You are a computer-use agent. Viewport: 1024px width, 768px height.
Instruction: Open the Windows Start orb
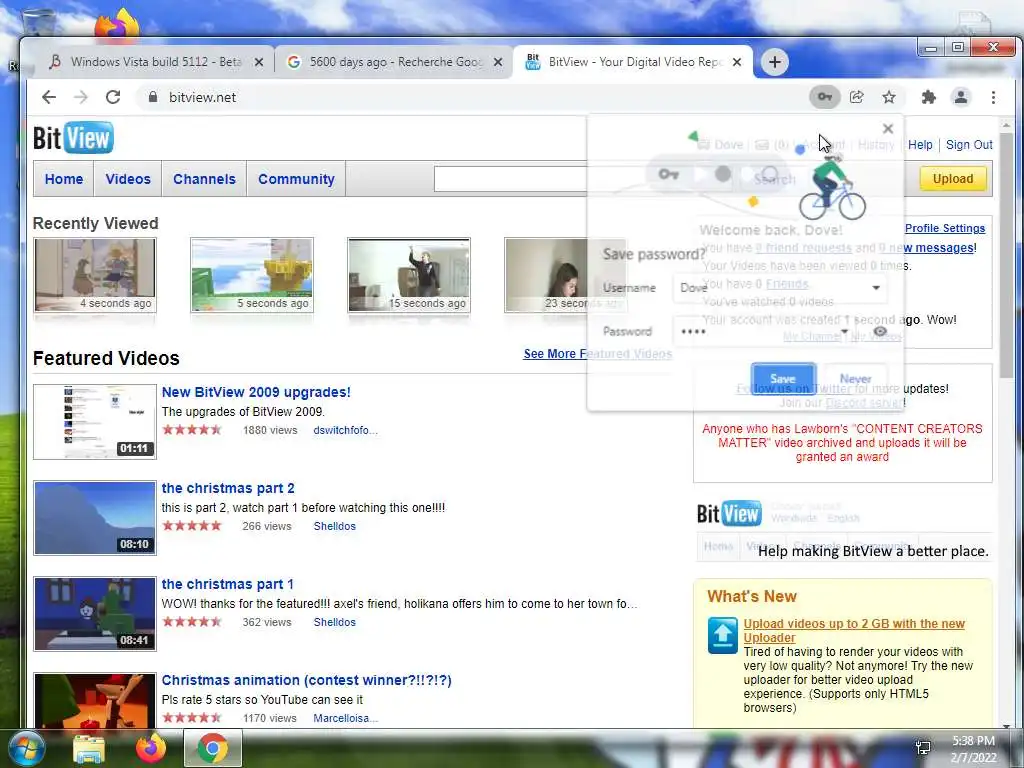click(x=26, y=748)
